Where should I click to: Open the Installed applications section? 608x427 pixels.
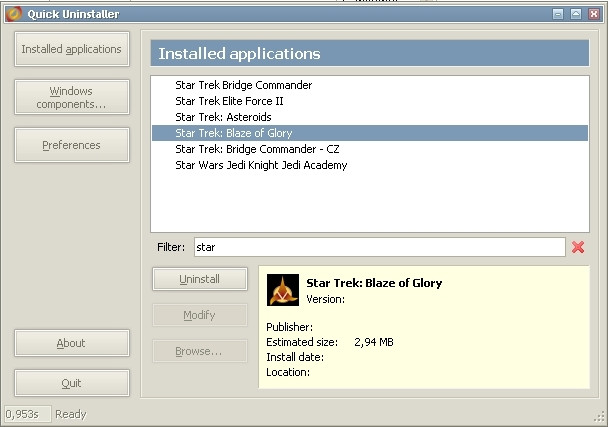72,49
